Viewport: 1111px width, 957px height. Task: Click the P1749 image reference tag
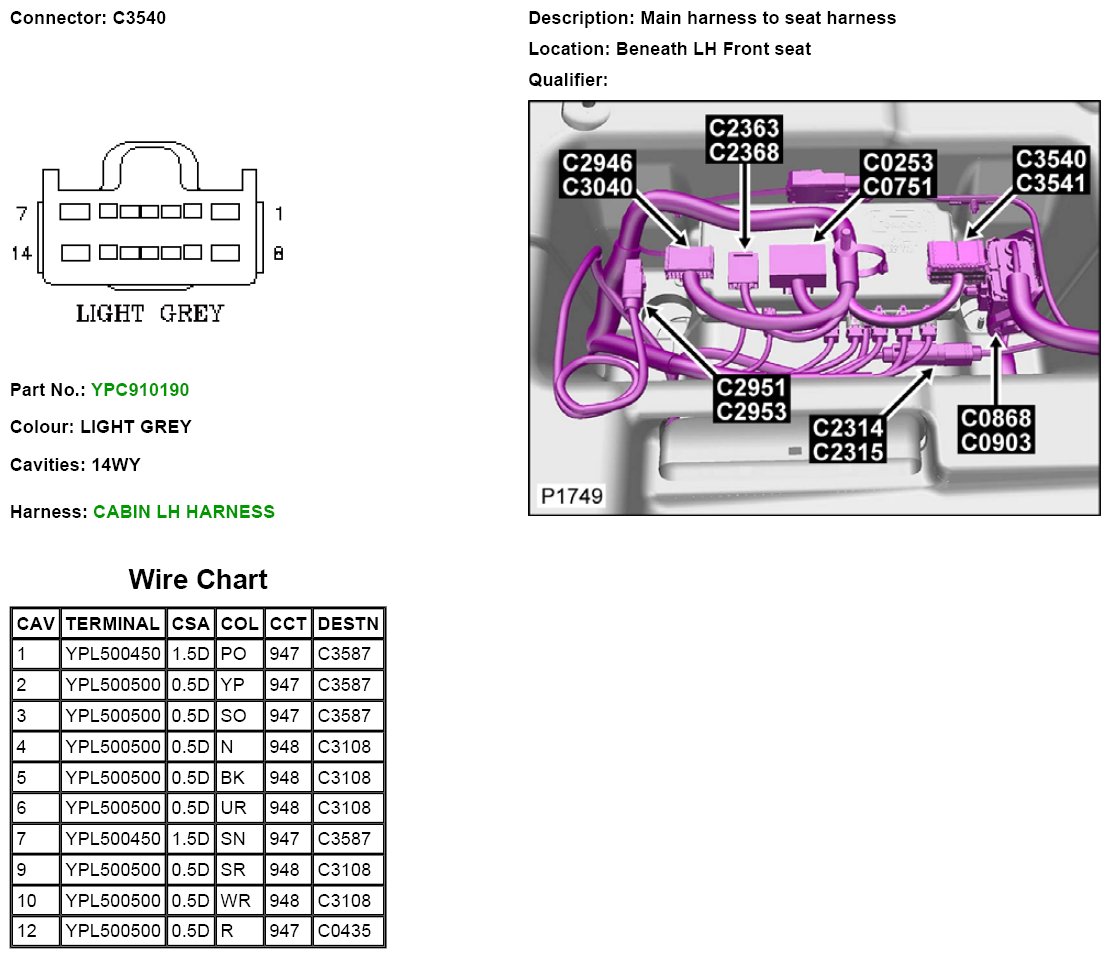[567, 496]
